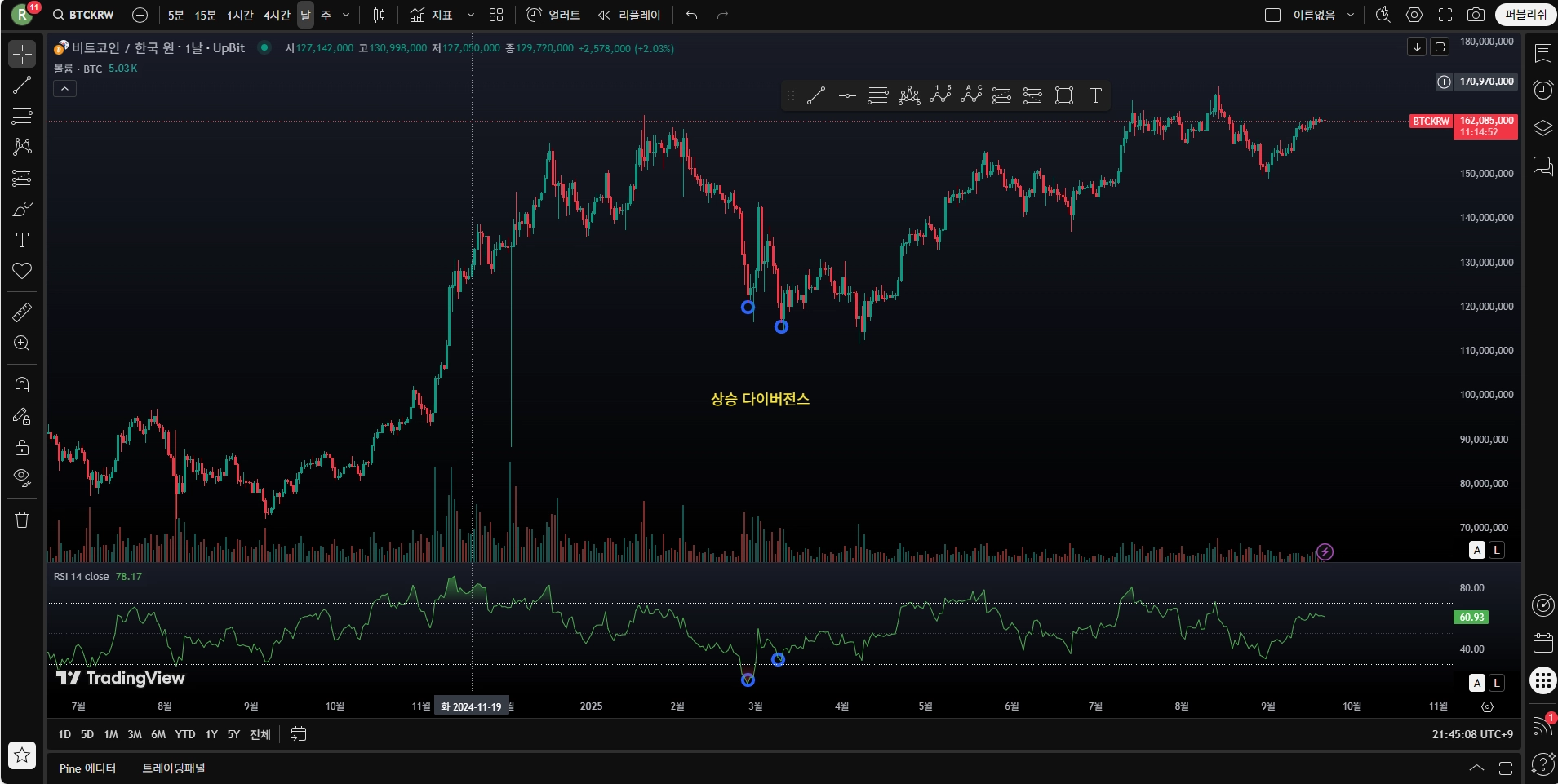Redo the chart action

click(x=722, y=15)
